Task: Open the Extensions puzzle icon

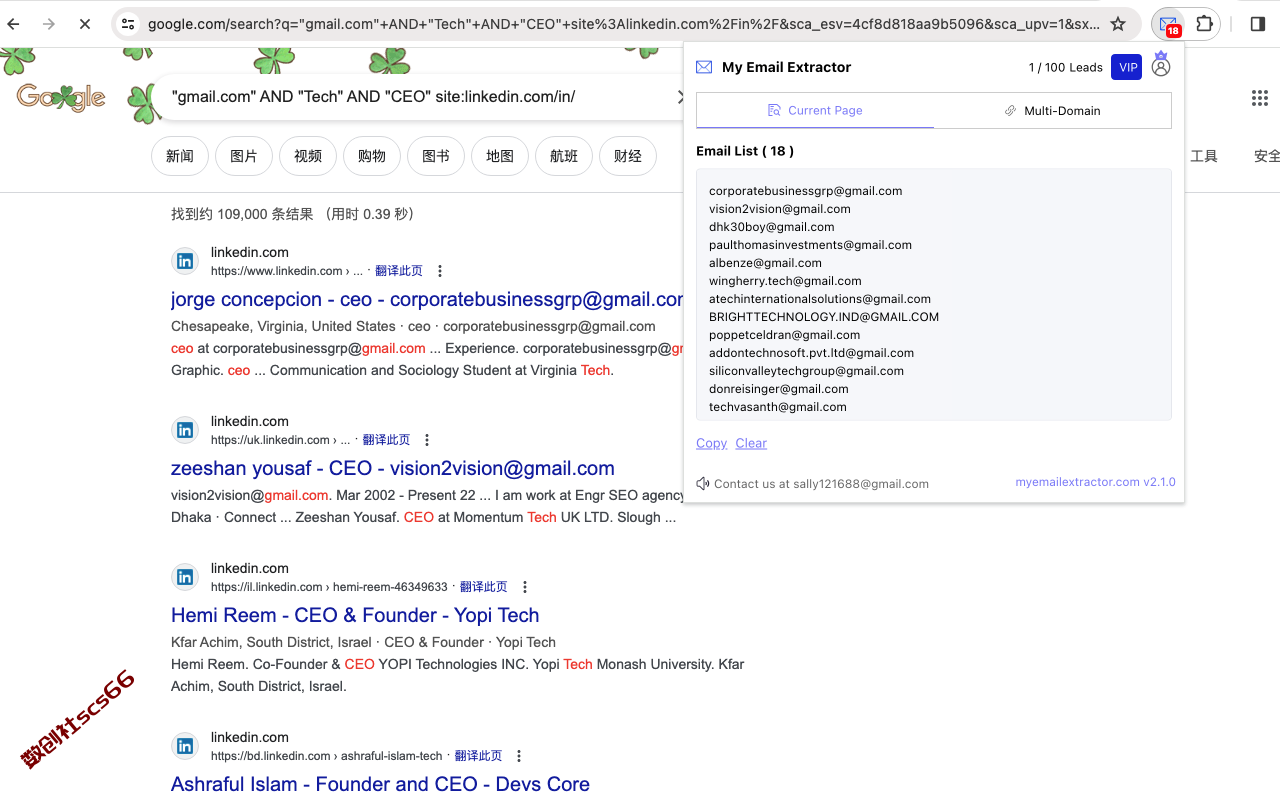Action: (1205, 23)
